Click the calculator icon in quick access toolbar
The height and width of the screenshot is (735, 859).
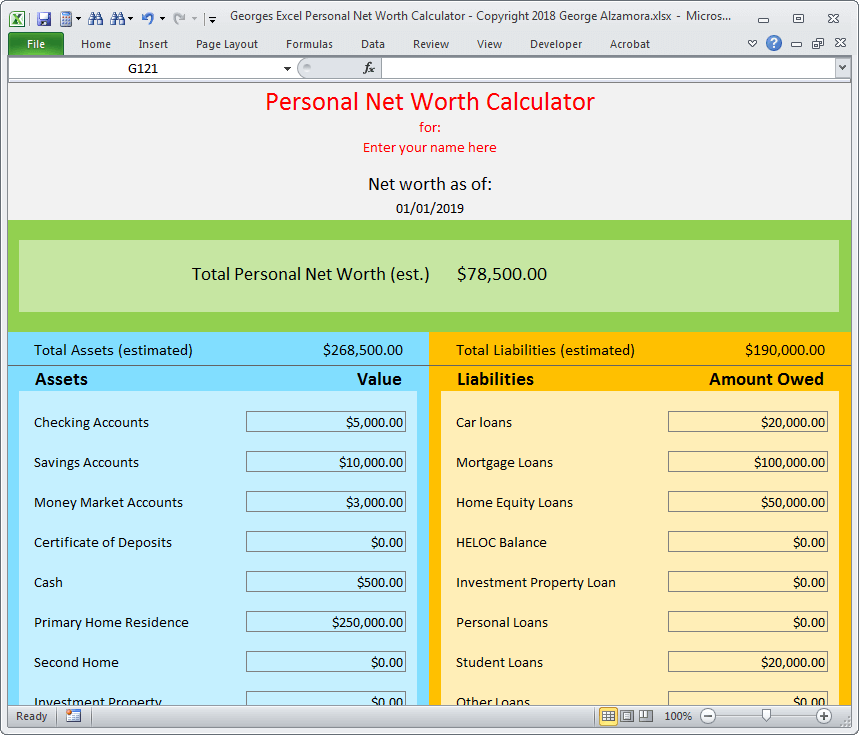click(x=66, y=18)
